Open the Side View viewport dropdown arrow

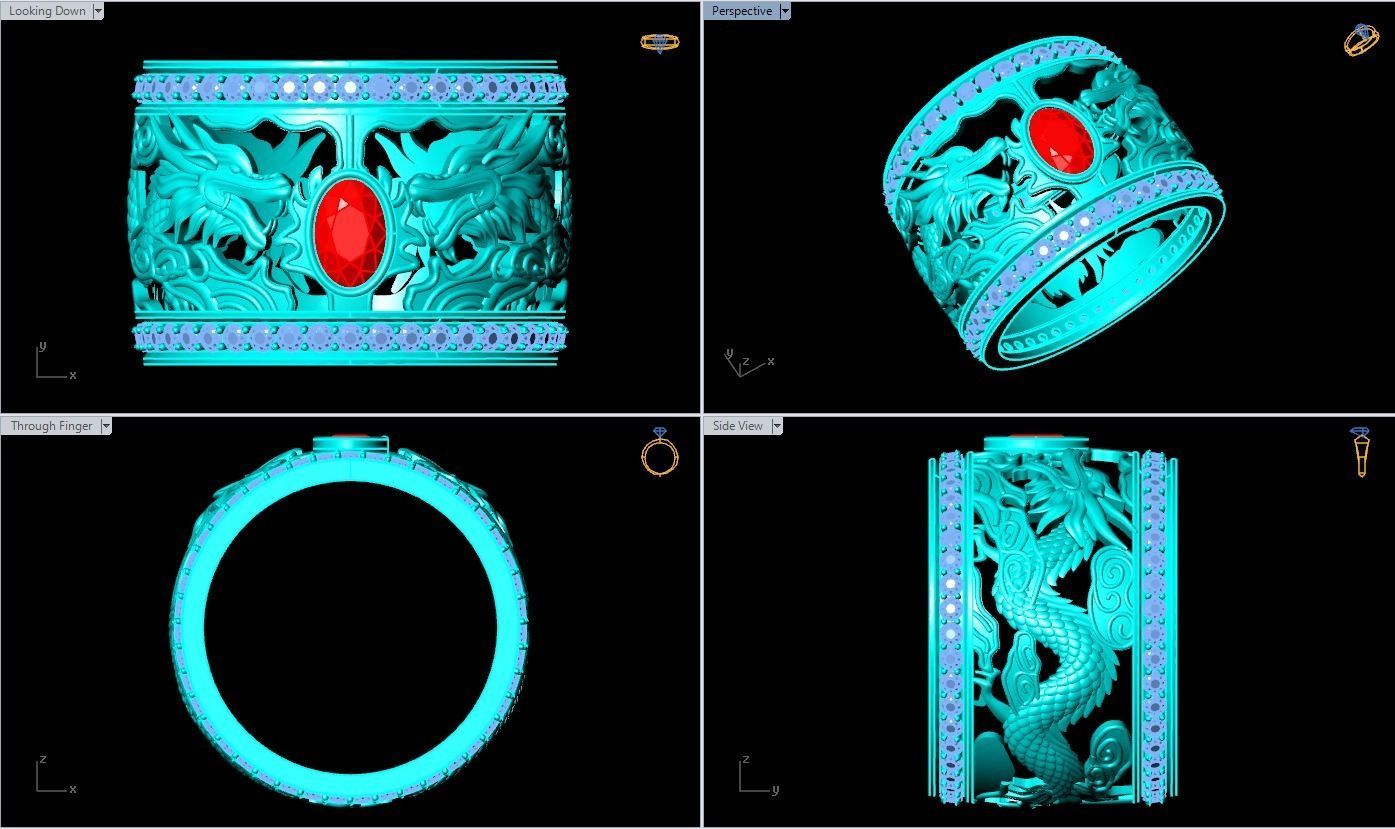(x=777, y=426)
